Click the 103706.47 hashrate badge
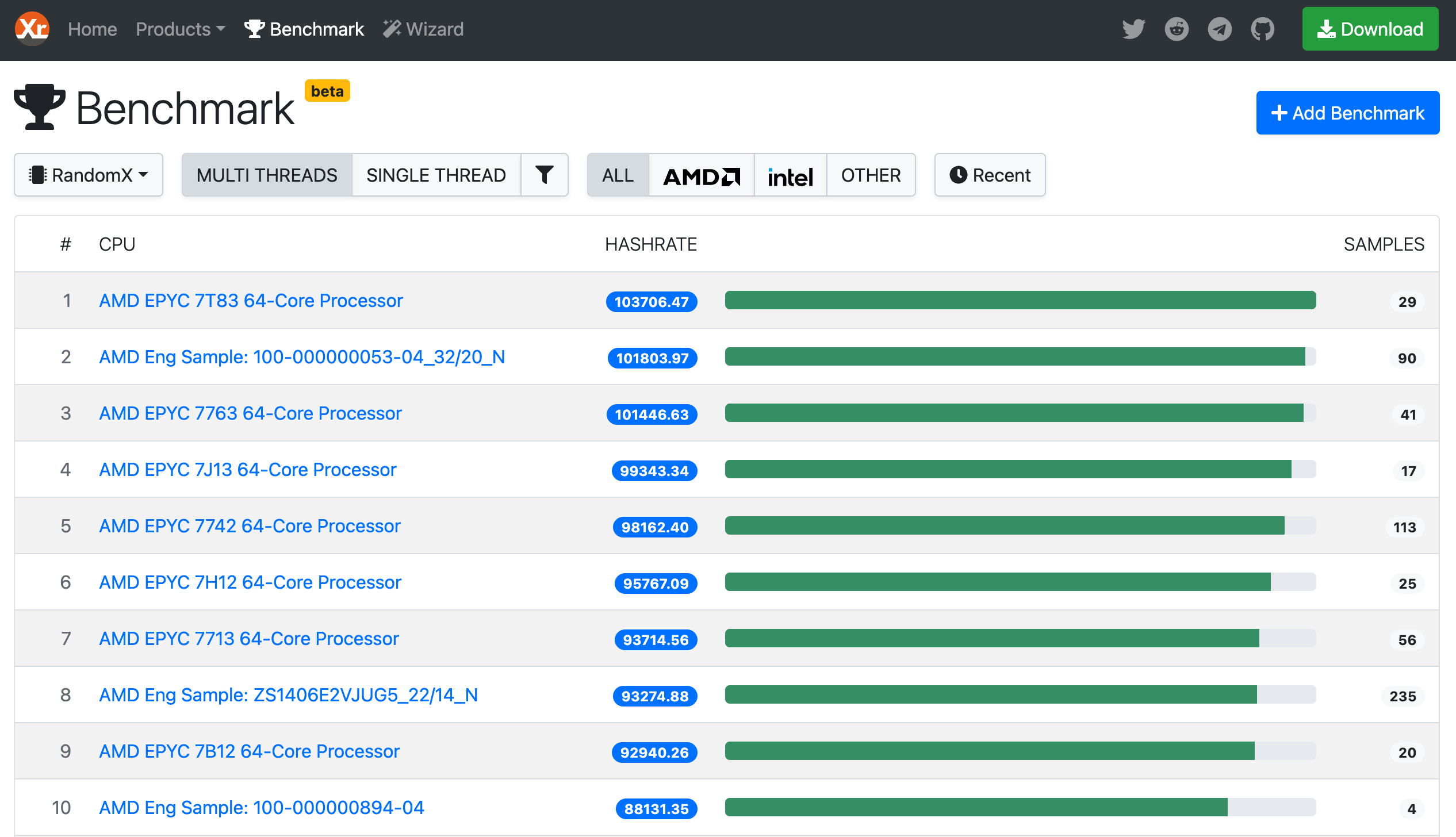 pos(652,302)
